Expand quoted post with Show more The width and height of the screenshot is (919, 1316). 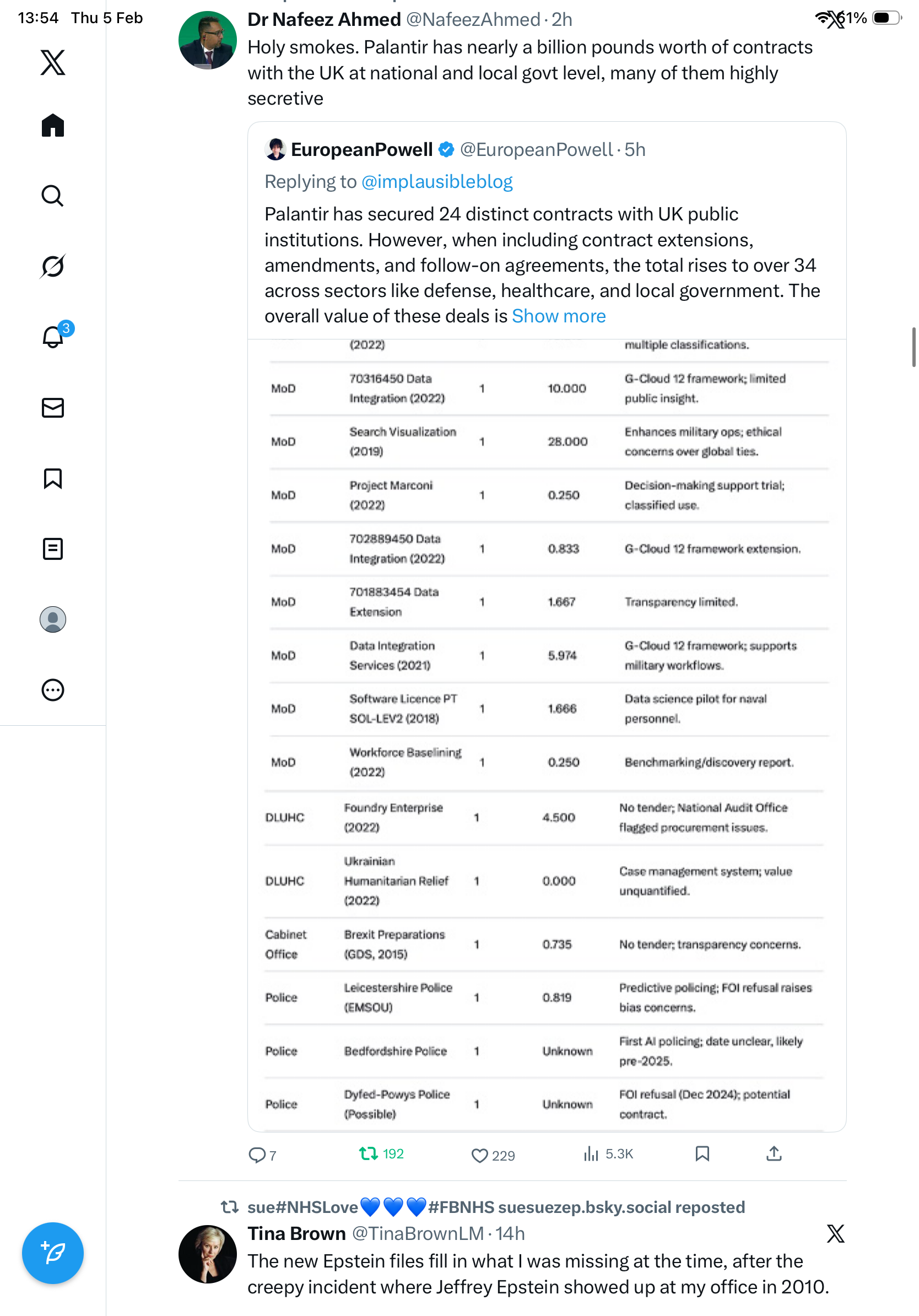559,316
